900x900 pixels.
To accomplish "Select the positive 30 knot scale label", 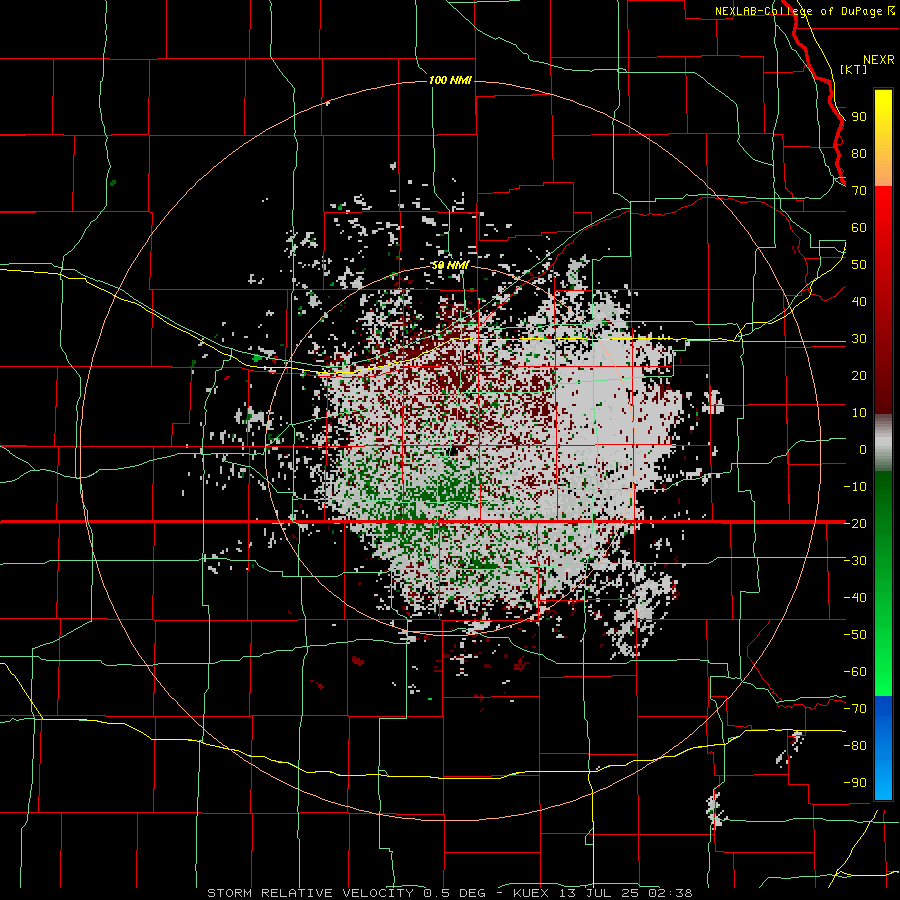I will coord(859,339).
